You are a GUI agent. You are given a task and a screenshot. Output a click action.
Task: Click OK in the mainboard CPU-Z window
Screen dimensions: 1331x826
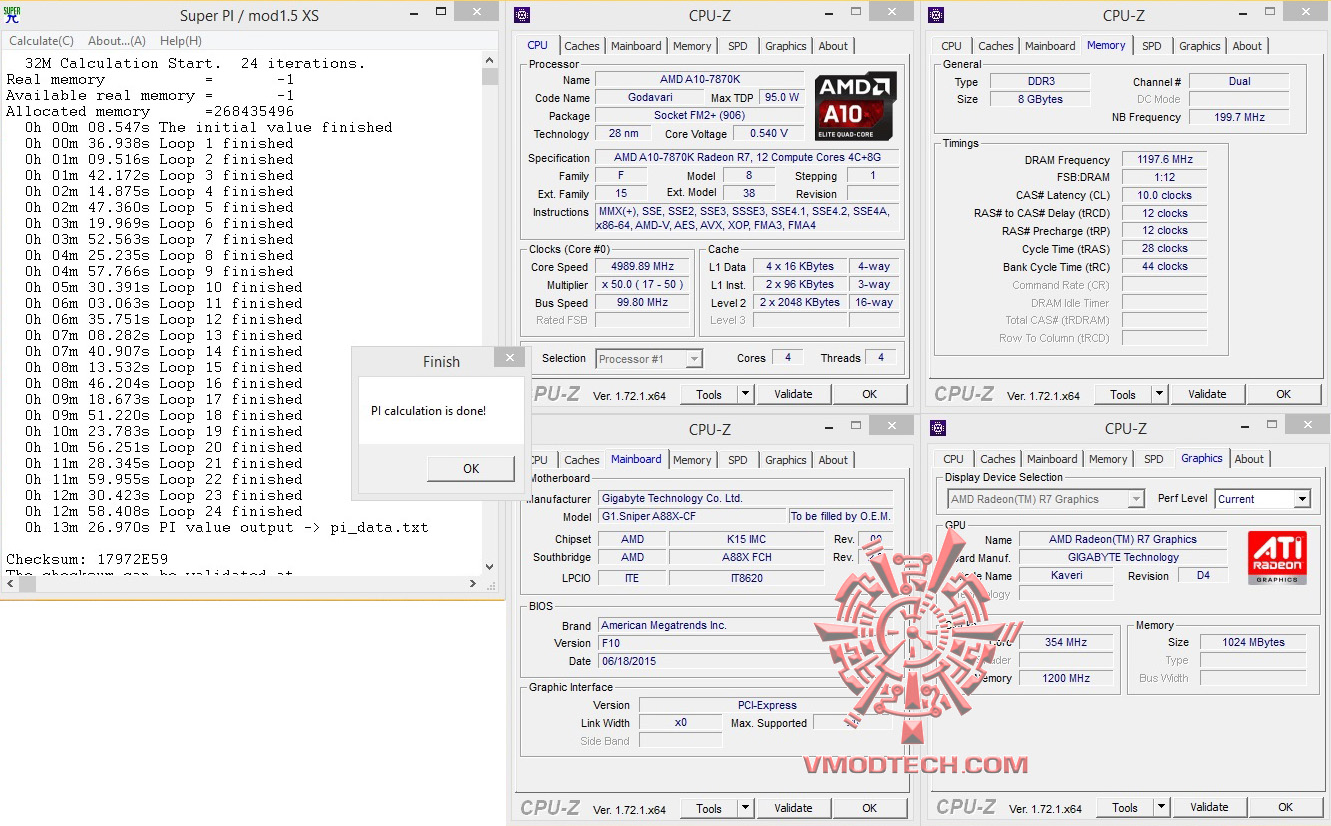tap(870, 808)
